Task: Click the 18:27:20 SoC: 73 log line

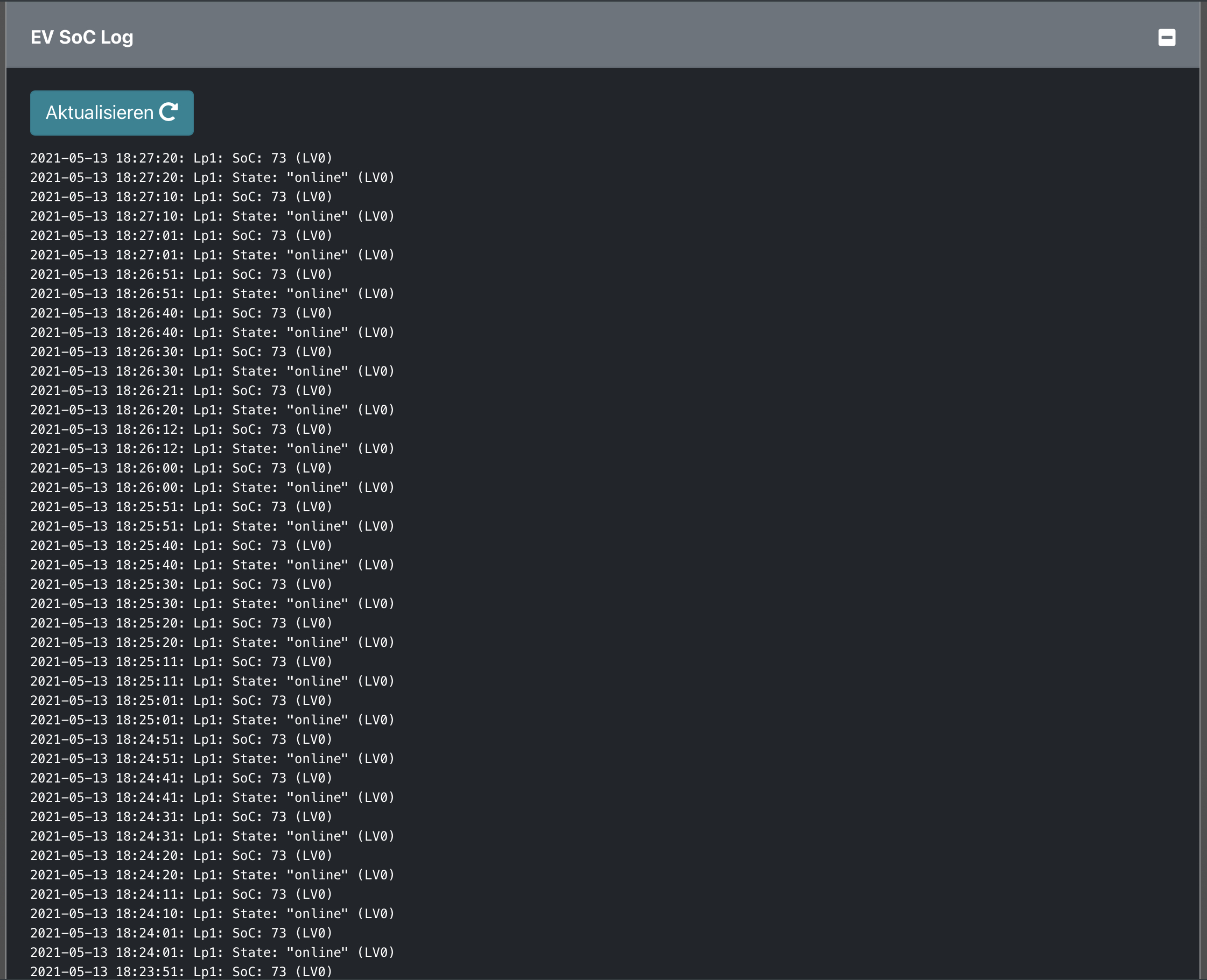Action: [x=181, y=158]
